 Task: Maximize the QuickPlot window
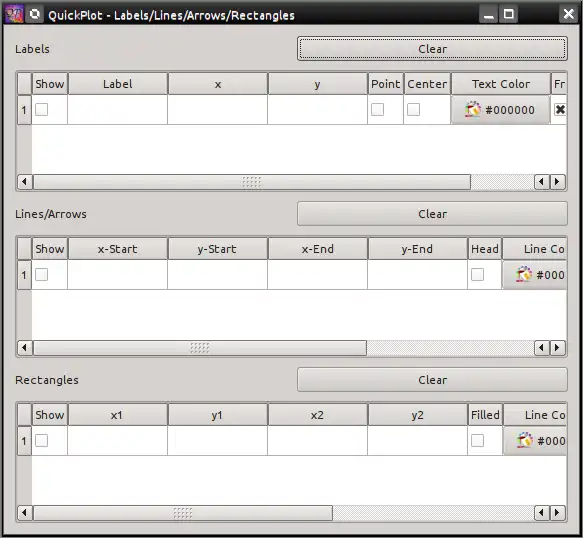(x=509, y=15)
